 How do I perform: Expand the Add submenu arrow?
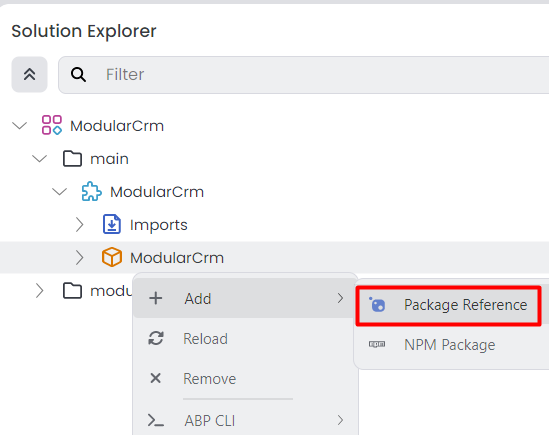pyautogui.click(x=340, y=298)
